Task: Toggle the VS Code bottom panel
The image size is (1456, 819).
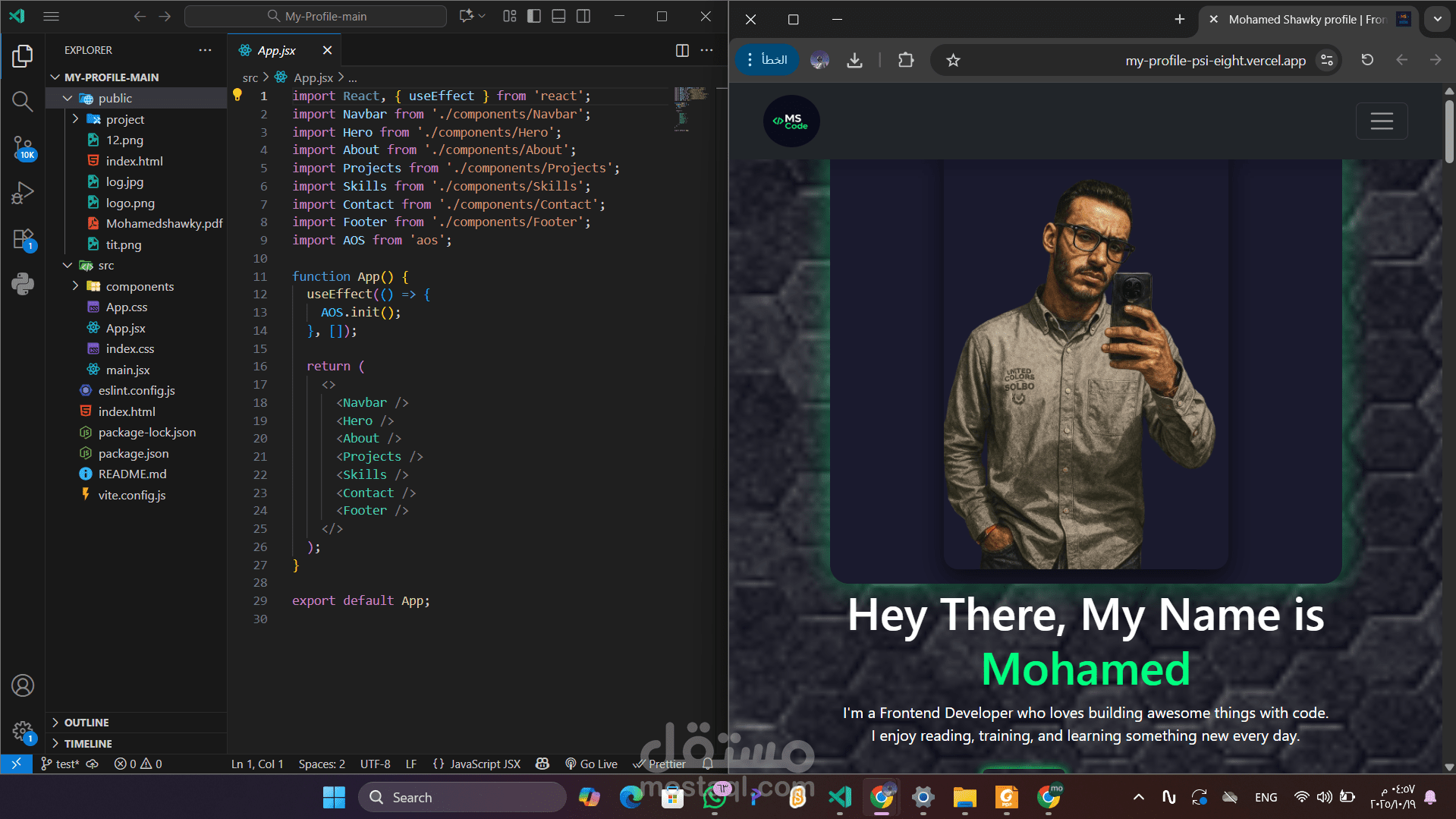Action: (x=558, y=16)
